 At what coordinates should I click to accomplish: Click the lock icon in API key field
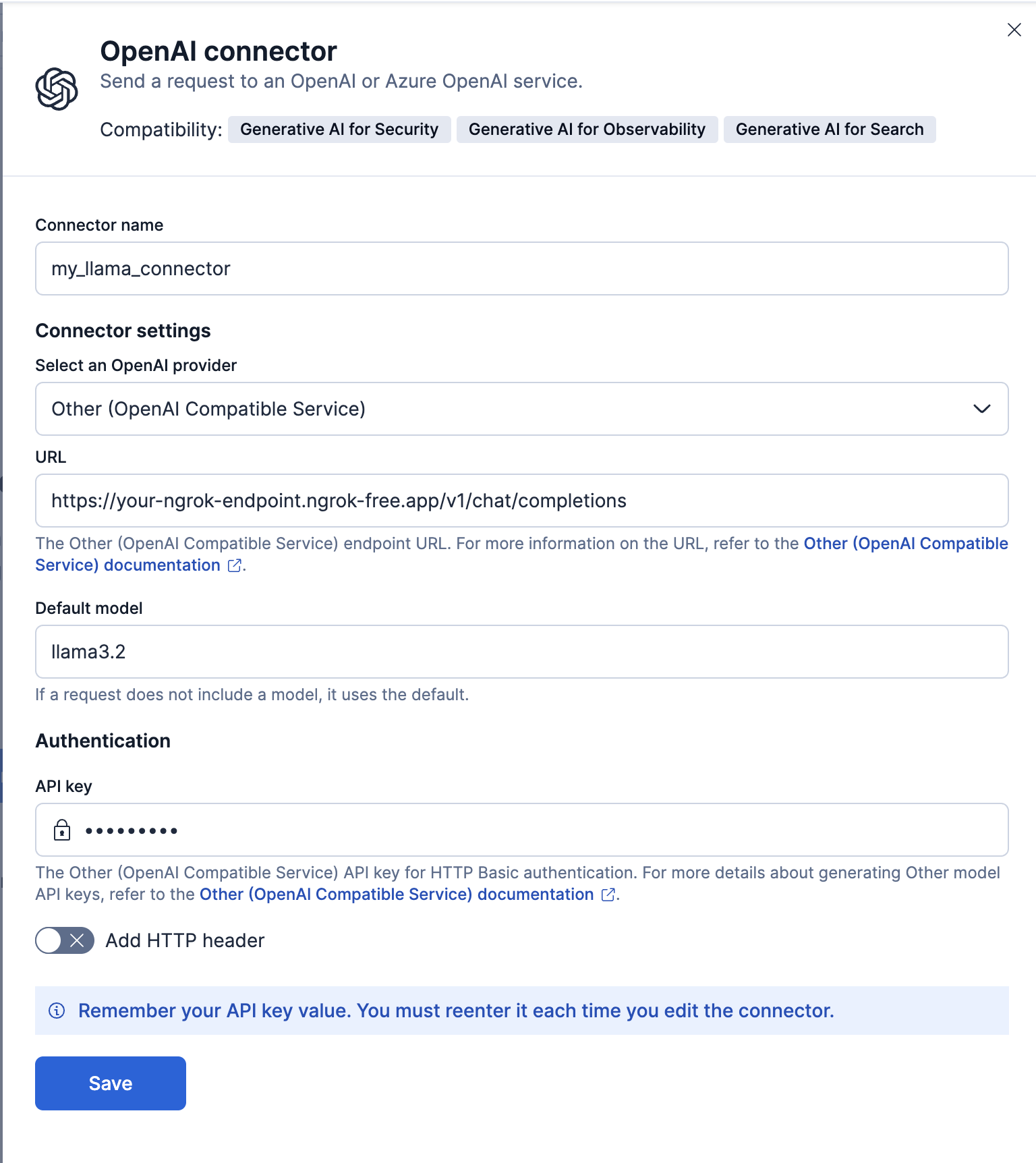62,830
